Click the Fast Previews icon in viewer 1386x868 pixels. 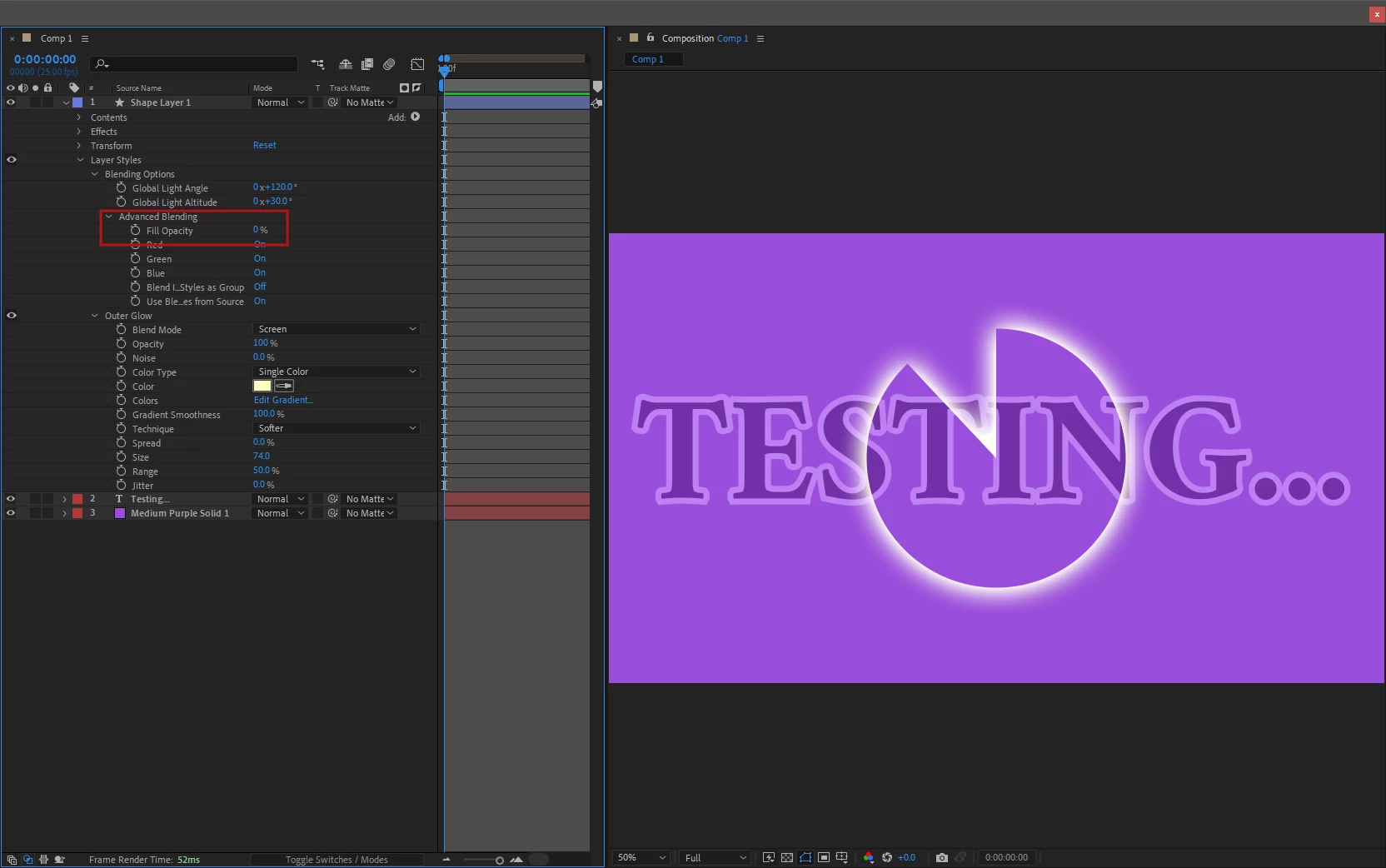coord(769,857)
